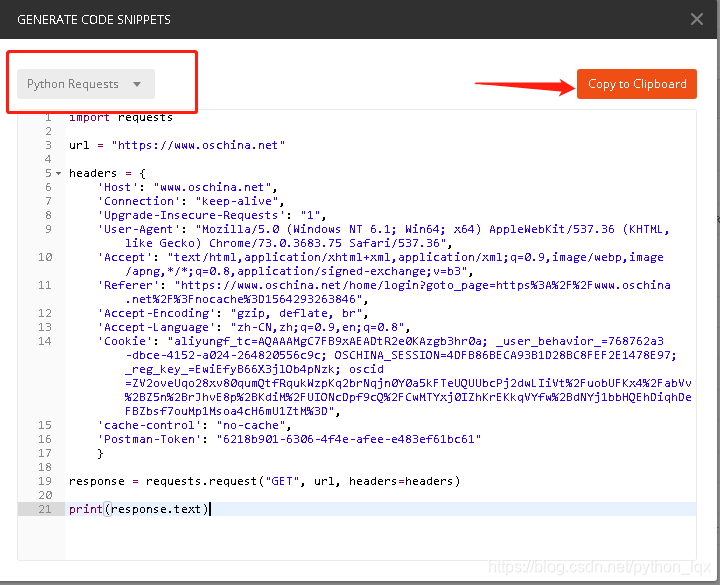Open the Python Requests language dropdown
This screenshot has width=720, height=585.
click(86, 84)
